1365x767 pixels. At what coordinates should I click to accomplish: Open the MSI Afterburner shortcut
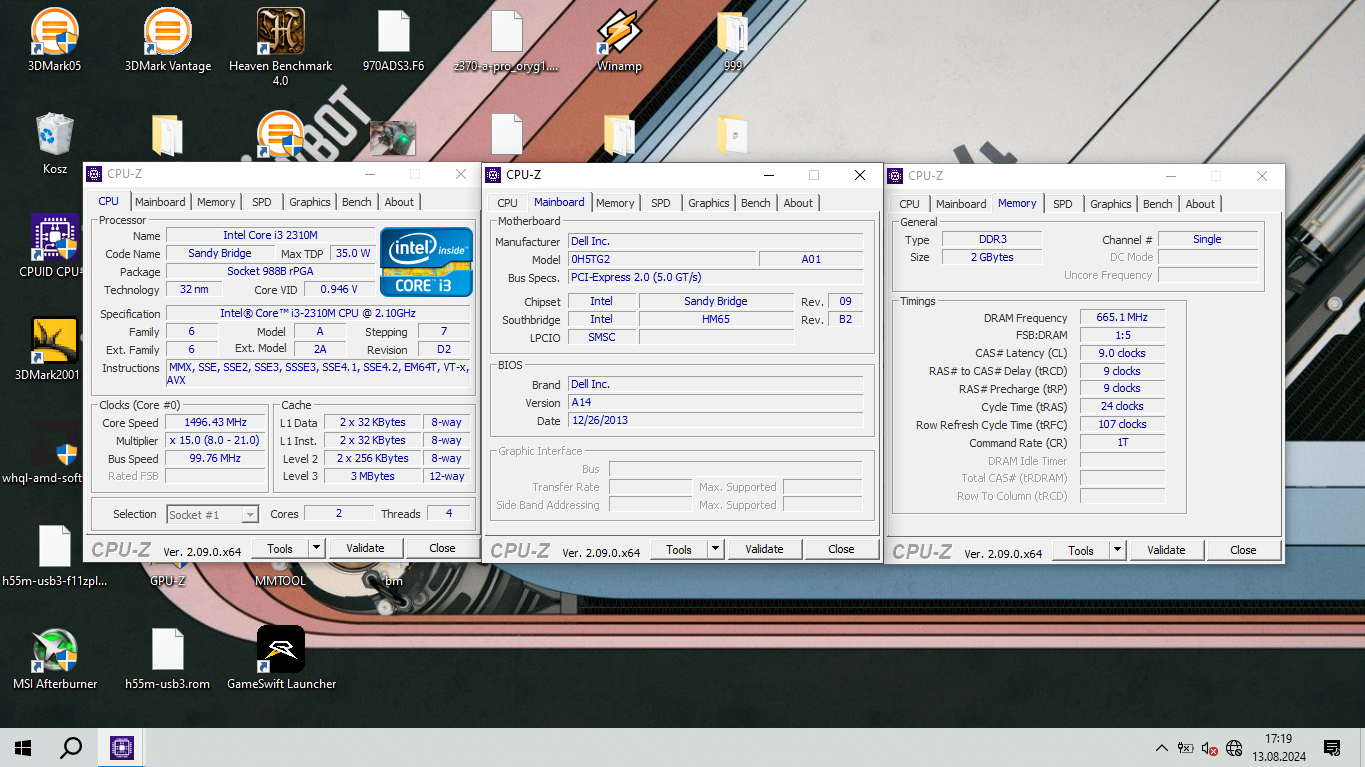tap(55, 658)
